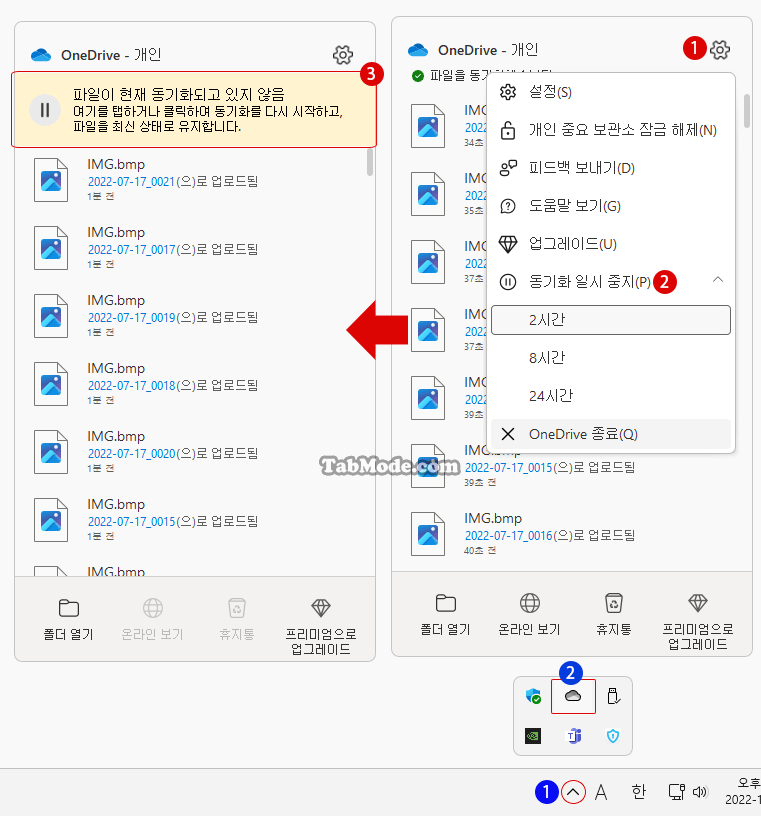Click image file icon for 2022-07-17_0018
The image size is (761, 816).
51,384
